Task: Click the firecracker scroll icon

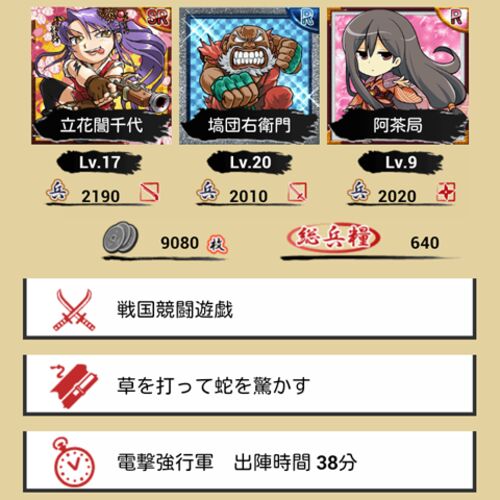Action: [x=74, y=386]
